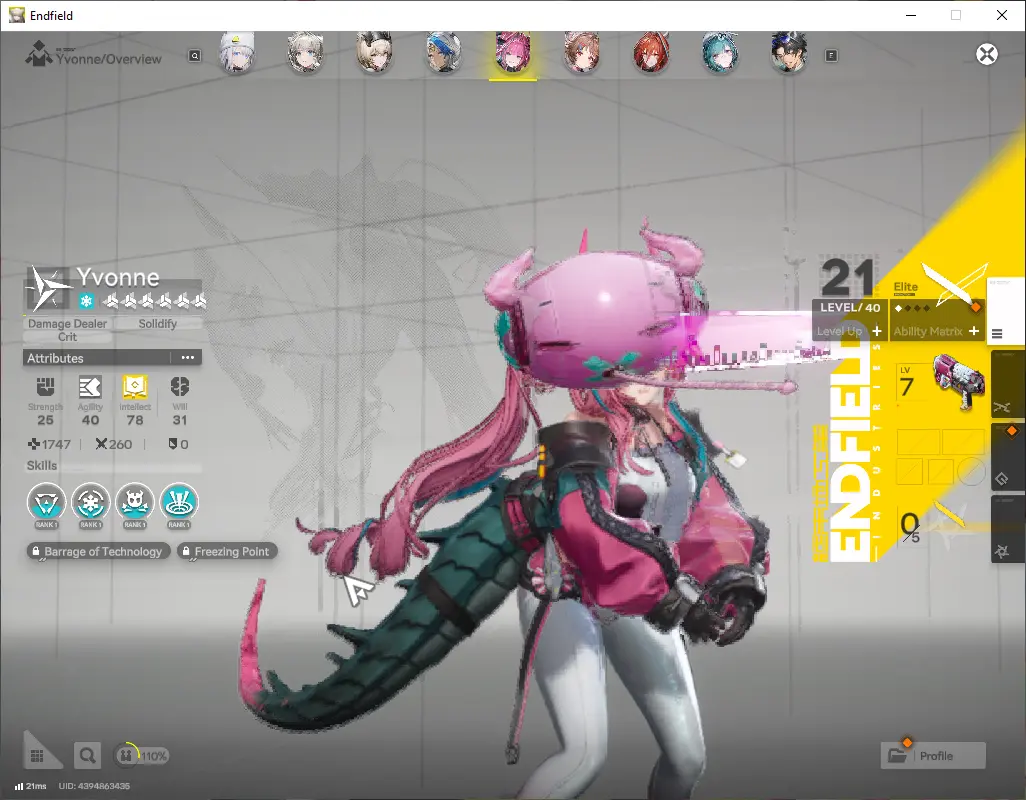Click the large level number 21

(x=848, y=277)
